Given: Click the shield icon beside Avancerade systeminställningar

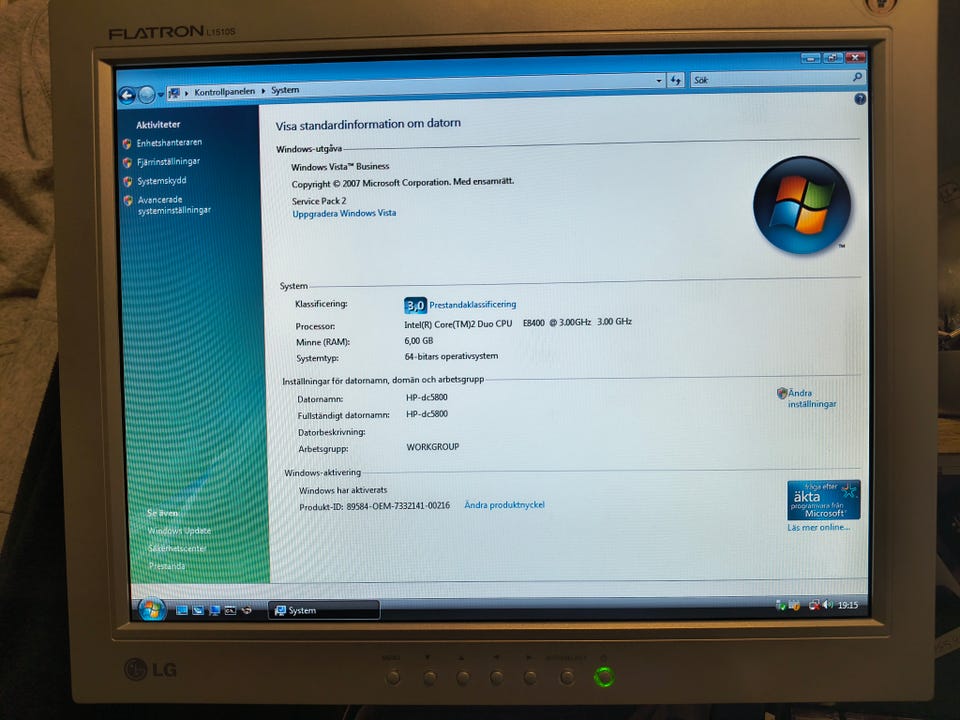Looking at the screenshot, I should 128,201.
